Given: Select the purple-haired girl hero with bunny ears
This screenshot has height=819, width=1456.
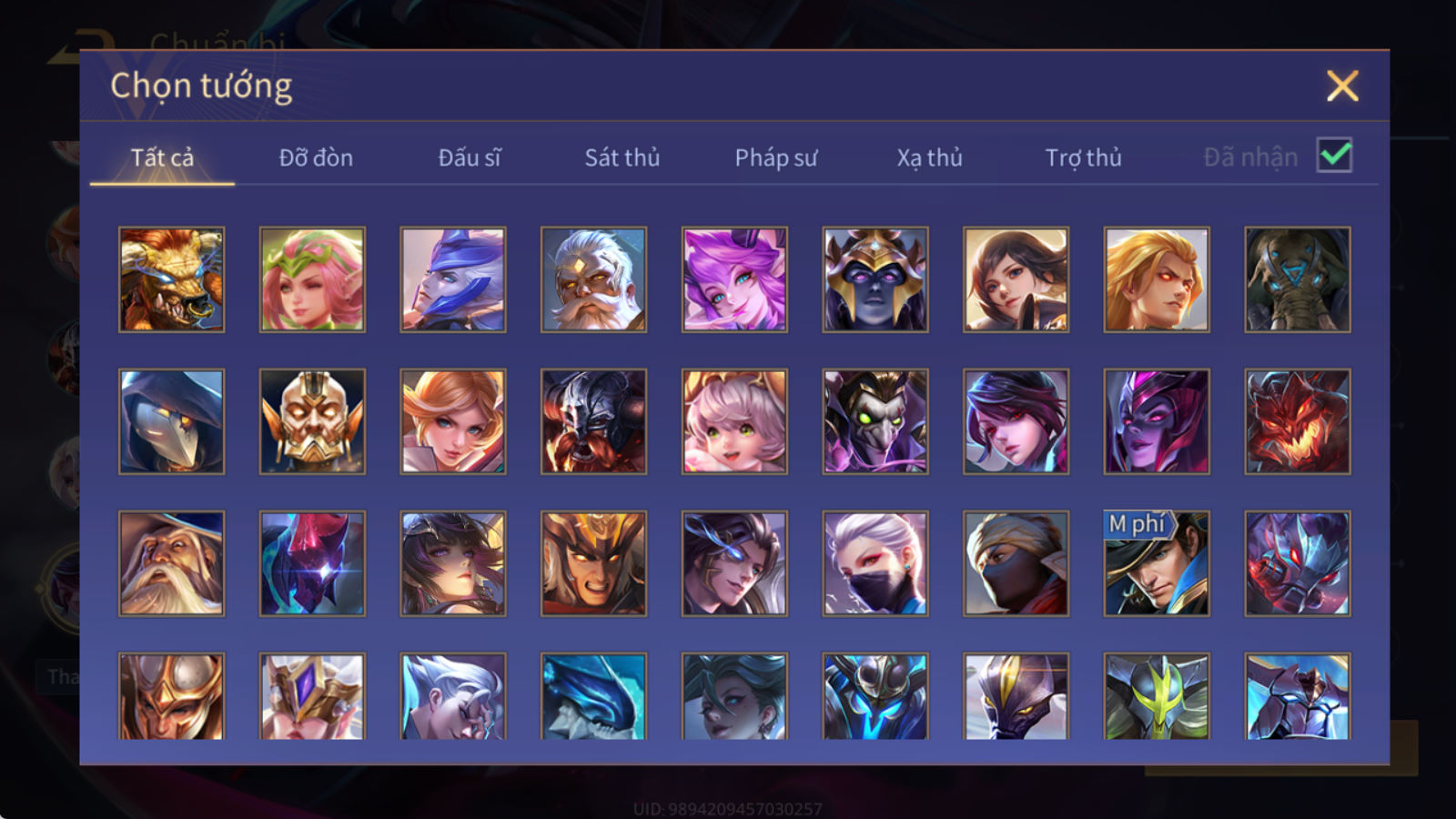Looking at the screenshot, I should pyautogui.click(x=734, y=279).
